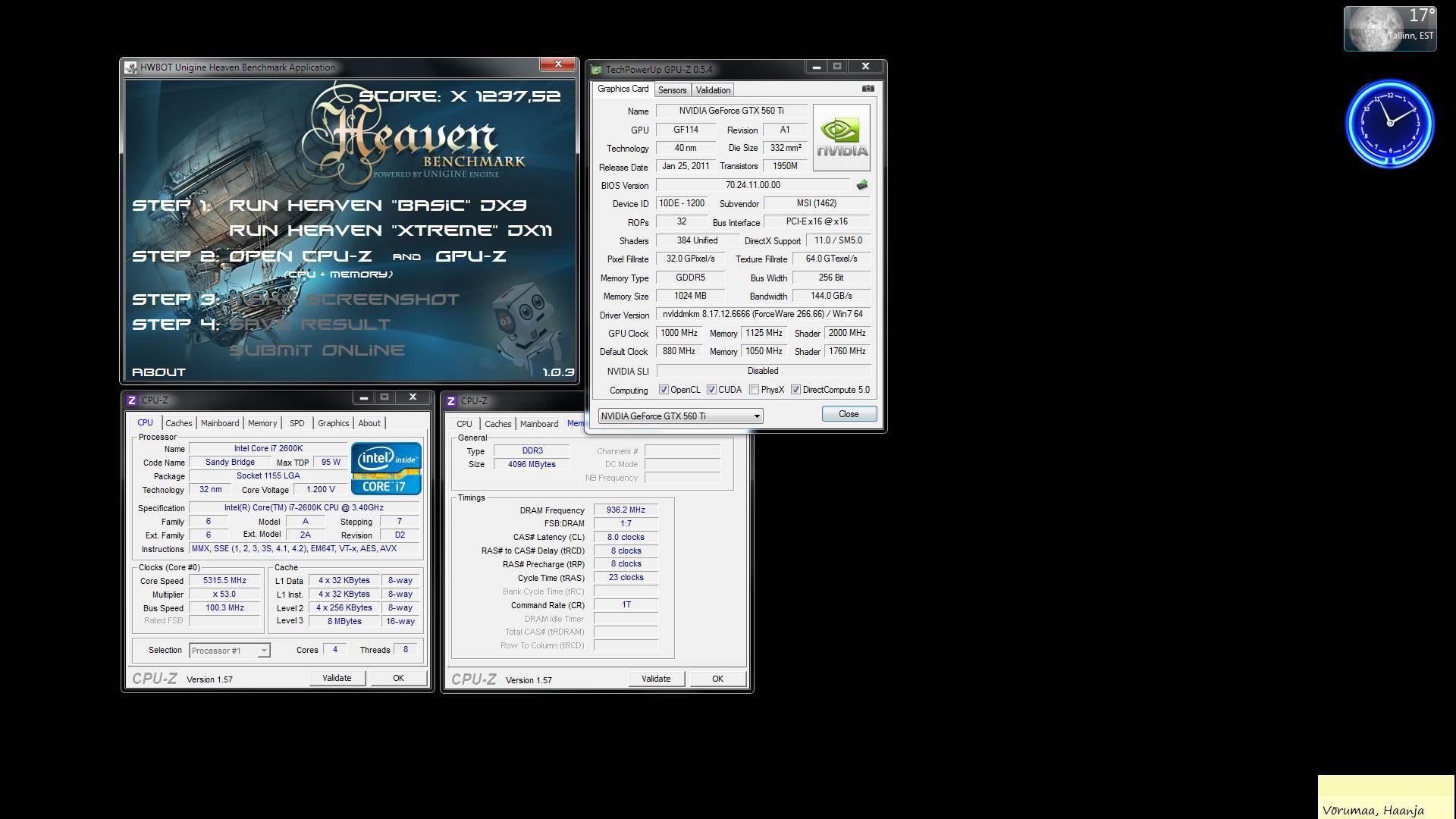This screenshot has width=1456, height=819.
Task: Click the Intel Core i7 logo in CPU-Z
Action: coord(386,468)
